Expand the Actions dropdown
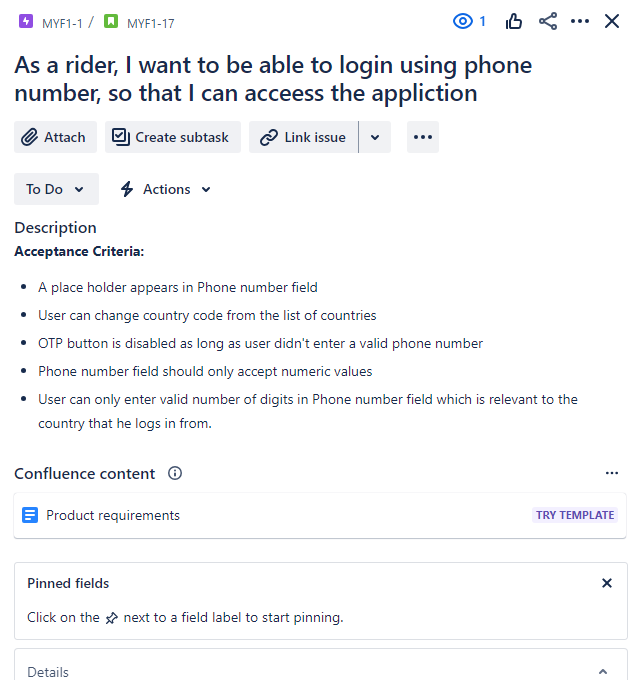This screenshot has width=643, height=680. (x=166, y=189)
